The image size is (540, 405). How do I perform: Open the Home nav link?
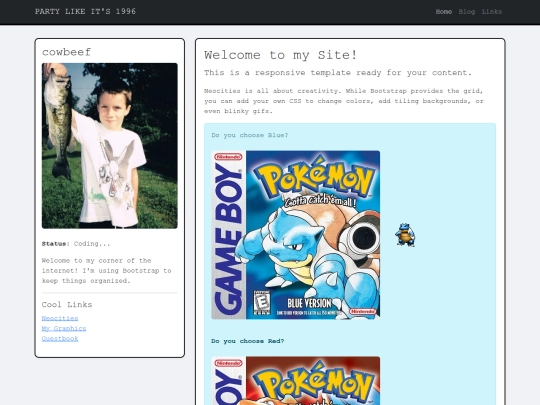point(444,12)
